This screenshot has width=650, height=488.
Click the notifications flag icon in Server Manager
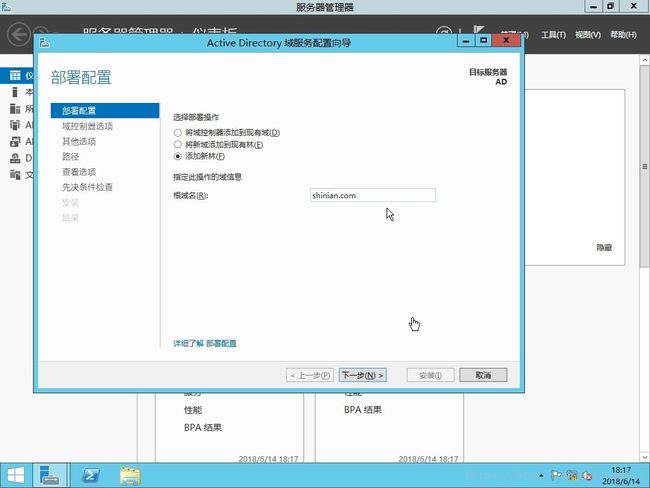pos(478,30)
